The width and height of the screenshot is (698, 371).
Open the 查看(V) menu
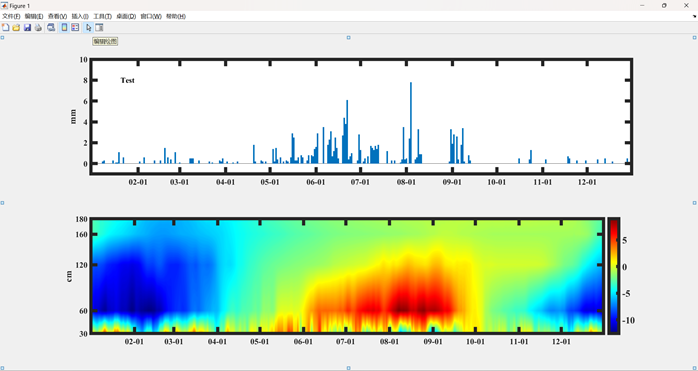coord(57,16)
